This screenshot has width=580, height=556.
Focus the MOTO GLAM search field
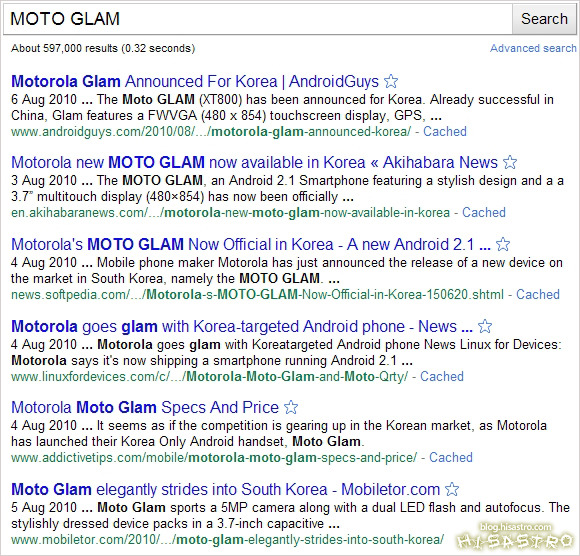[258, 19]
